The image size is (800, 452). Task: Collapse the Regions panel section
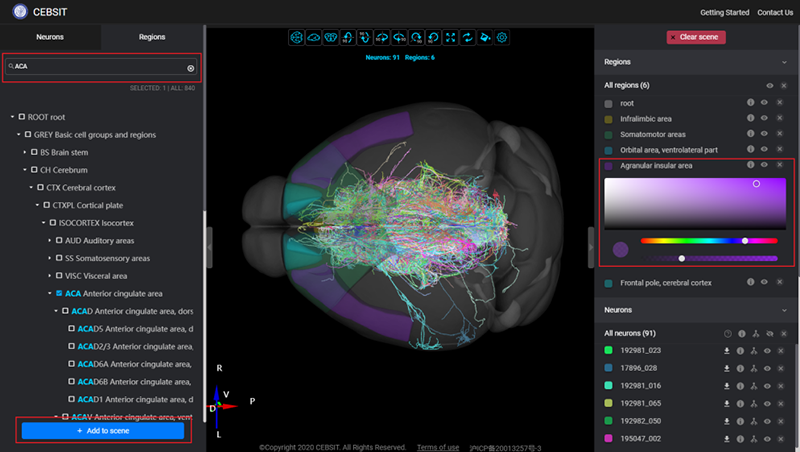782,62
